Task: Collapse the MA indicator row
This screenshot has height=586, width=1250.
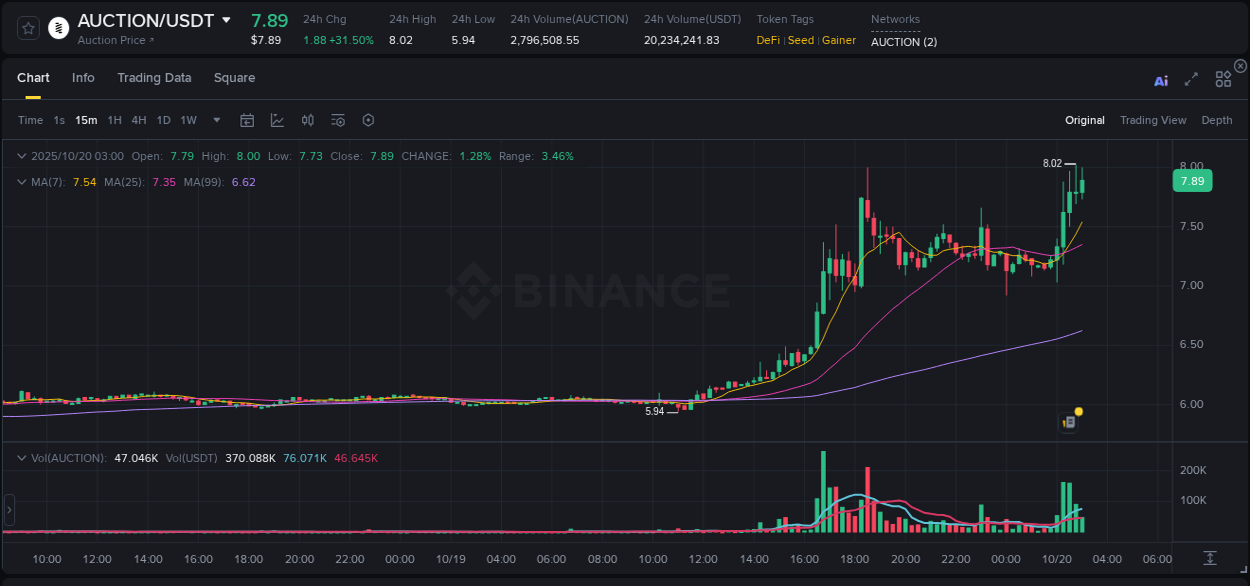Action: pyautogui.click(x=21, y=182)
